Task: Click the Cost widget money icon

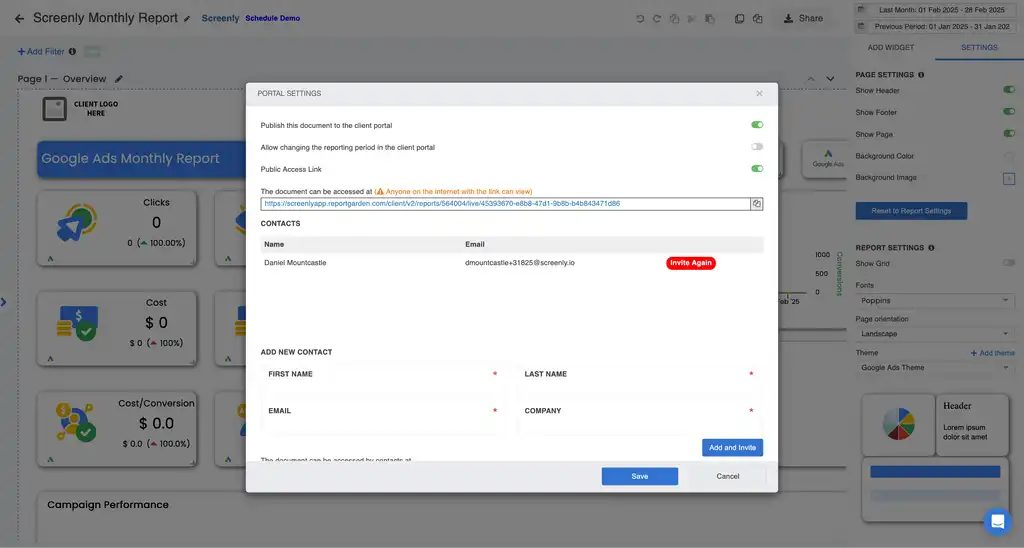Action: tap(77, 323)
